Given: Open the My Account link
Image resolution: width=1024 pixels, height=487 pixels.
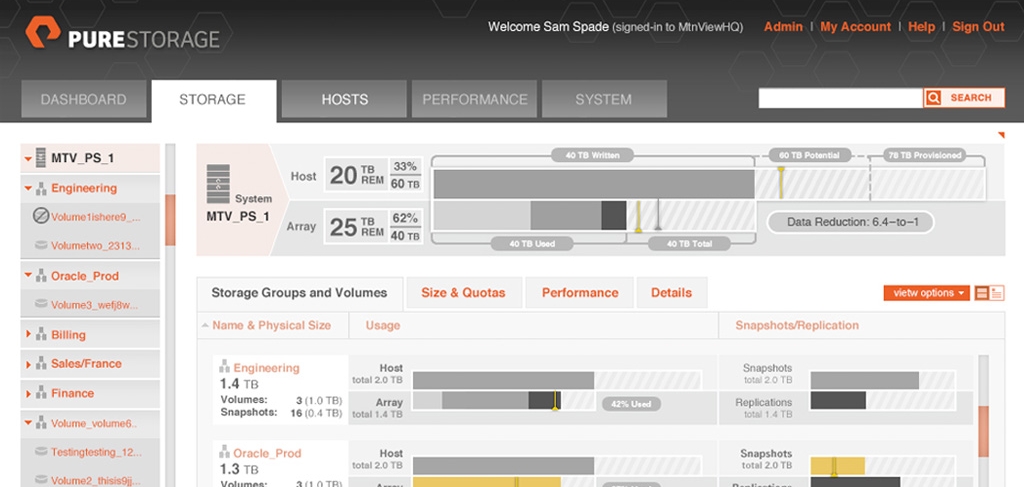Looking at the screenshot, I should tap(856, 27).
